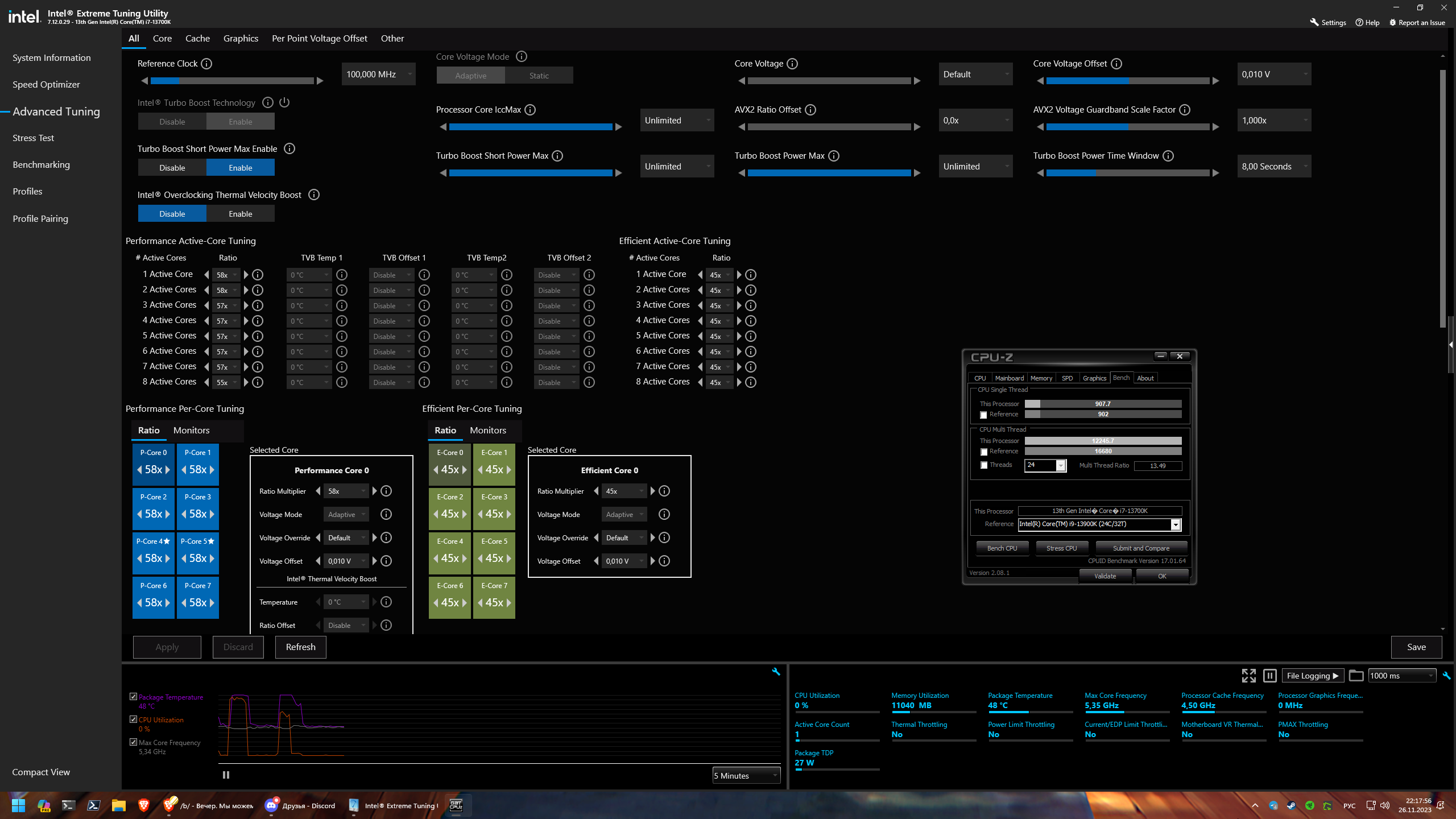Viewport: 1456px width, 819px height.
Task: Open File Explorer from the taskbar
Action: (x=118, y=805)
